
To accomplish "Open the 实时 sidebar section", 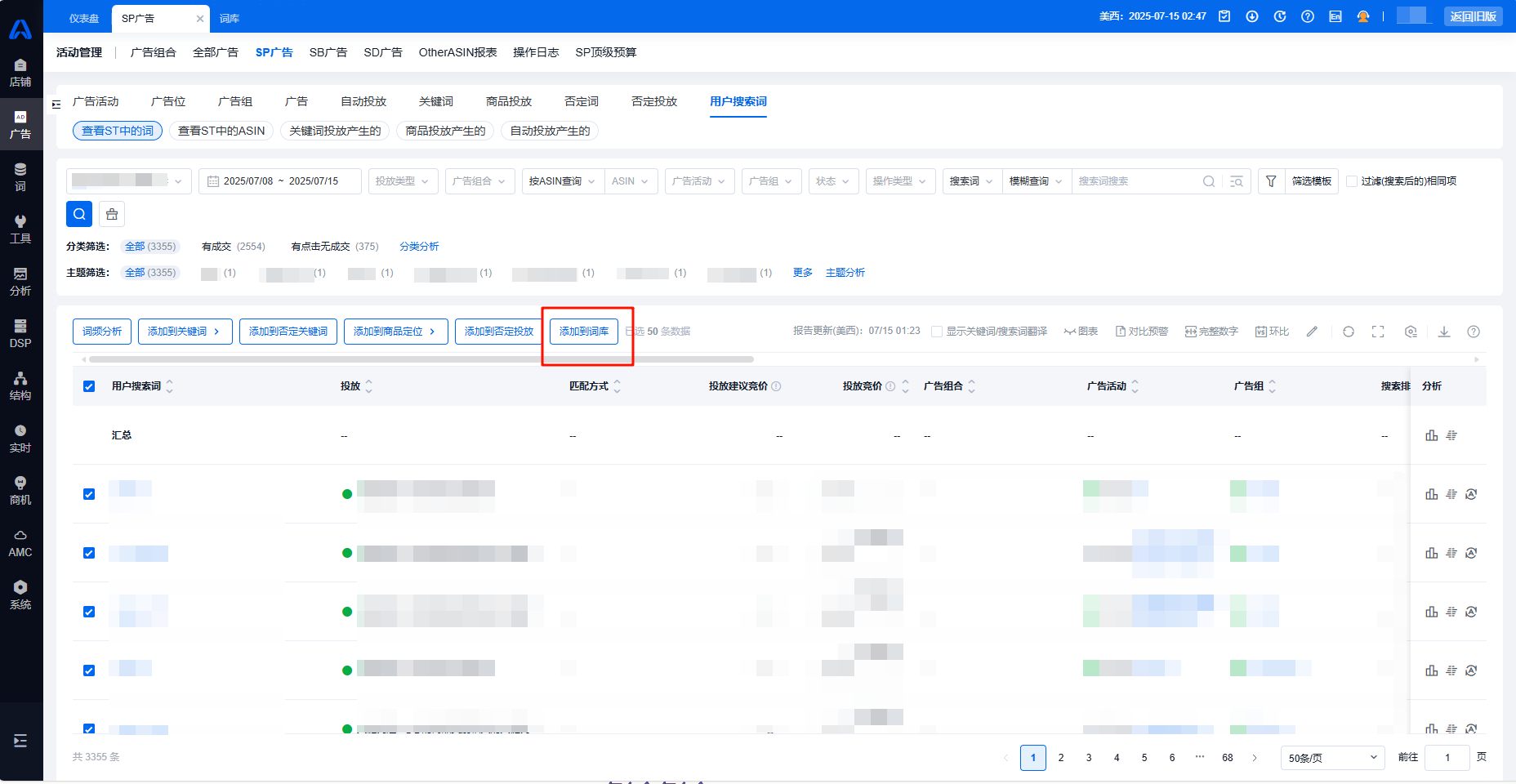I will click(x=20, y=439).
